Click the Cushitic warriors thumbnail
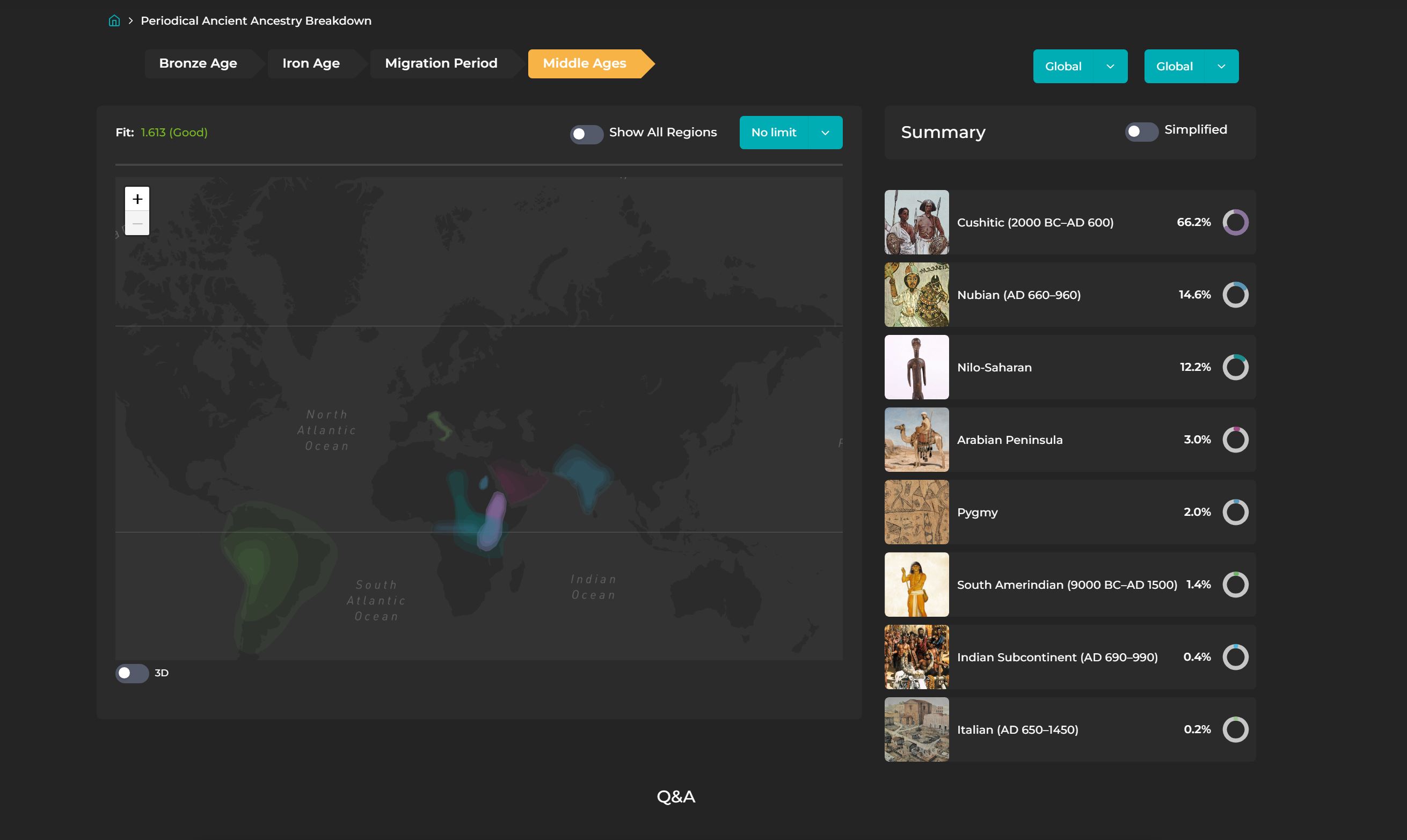Viewport: 1407px width, 840px height. [x=916, y=222]
